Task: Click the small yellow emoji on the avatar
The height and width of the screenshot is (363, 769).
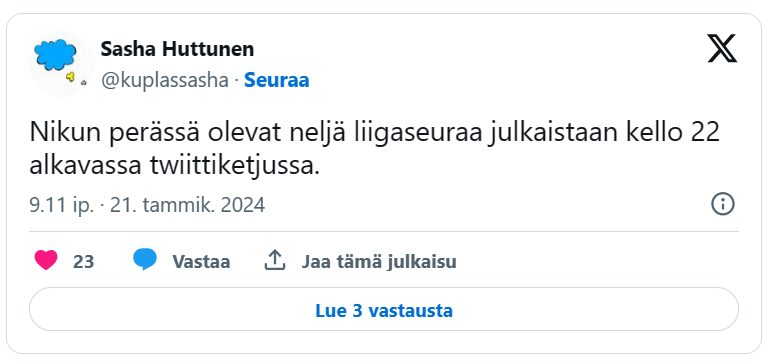Action: point(71,76)
